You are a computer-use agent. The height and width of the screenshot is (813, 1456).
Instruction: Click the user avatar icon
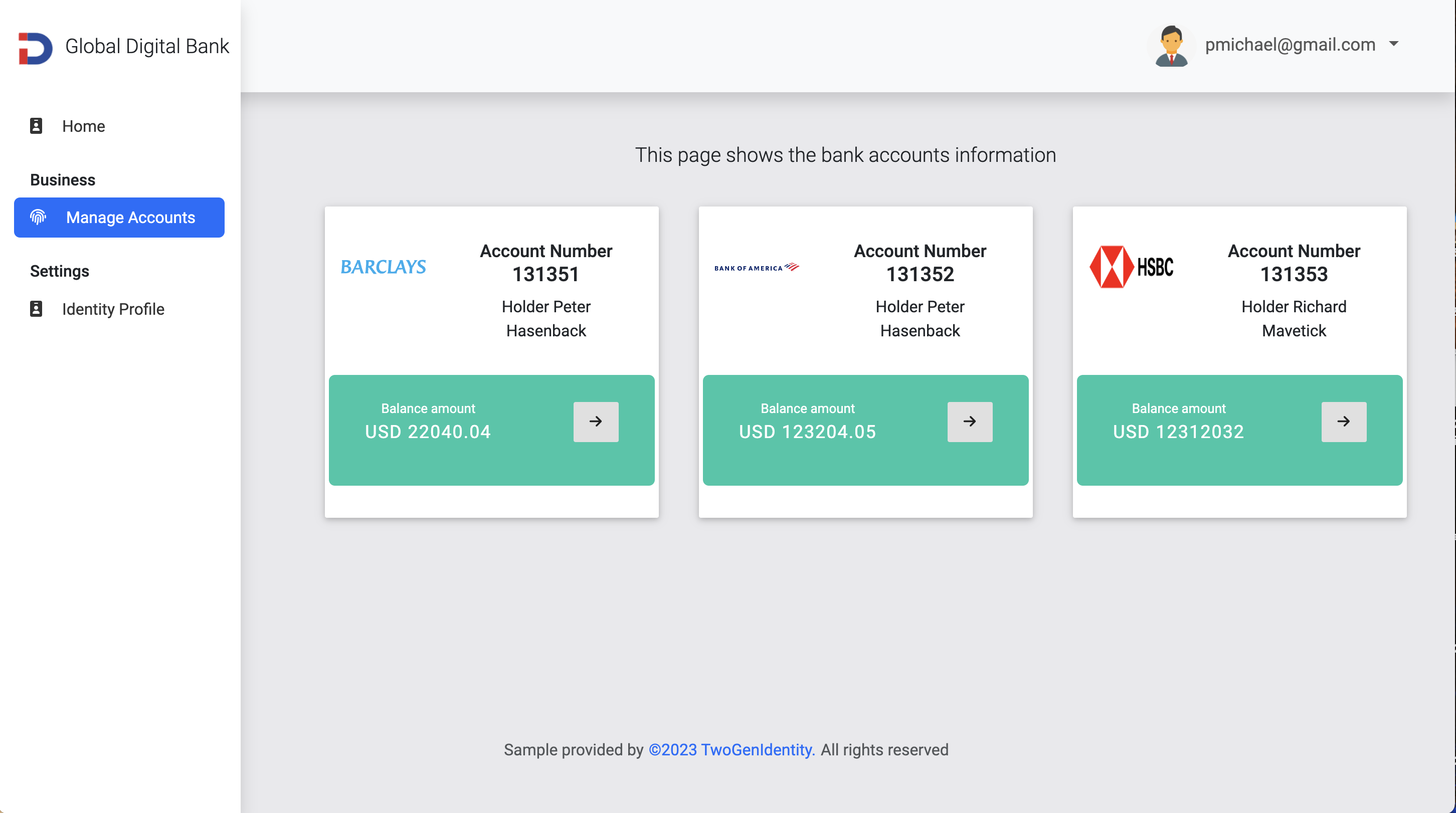pos(1171,46)
